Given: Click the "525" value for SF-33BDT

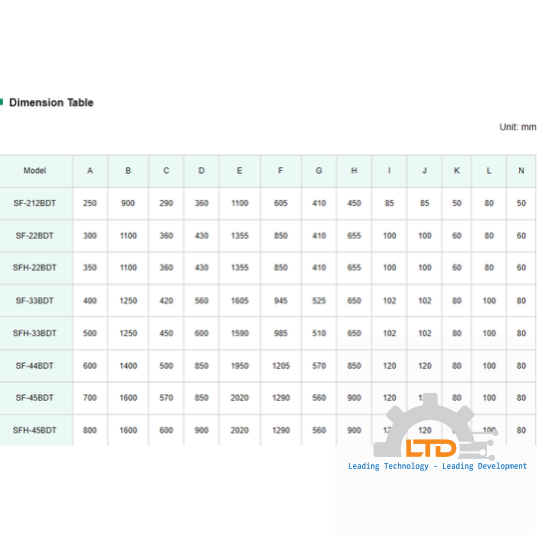Looking at the screenshot, I should pyautogui.click(x=319, y=301).
